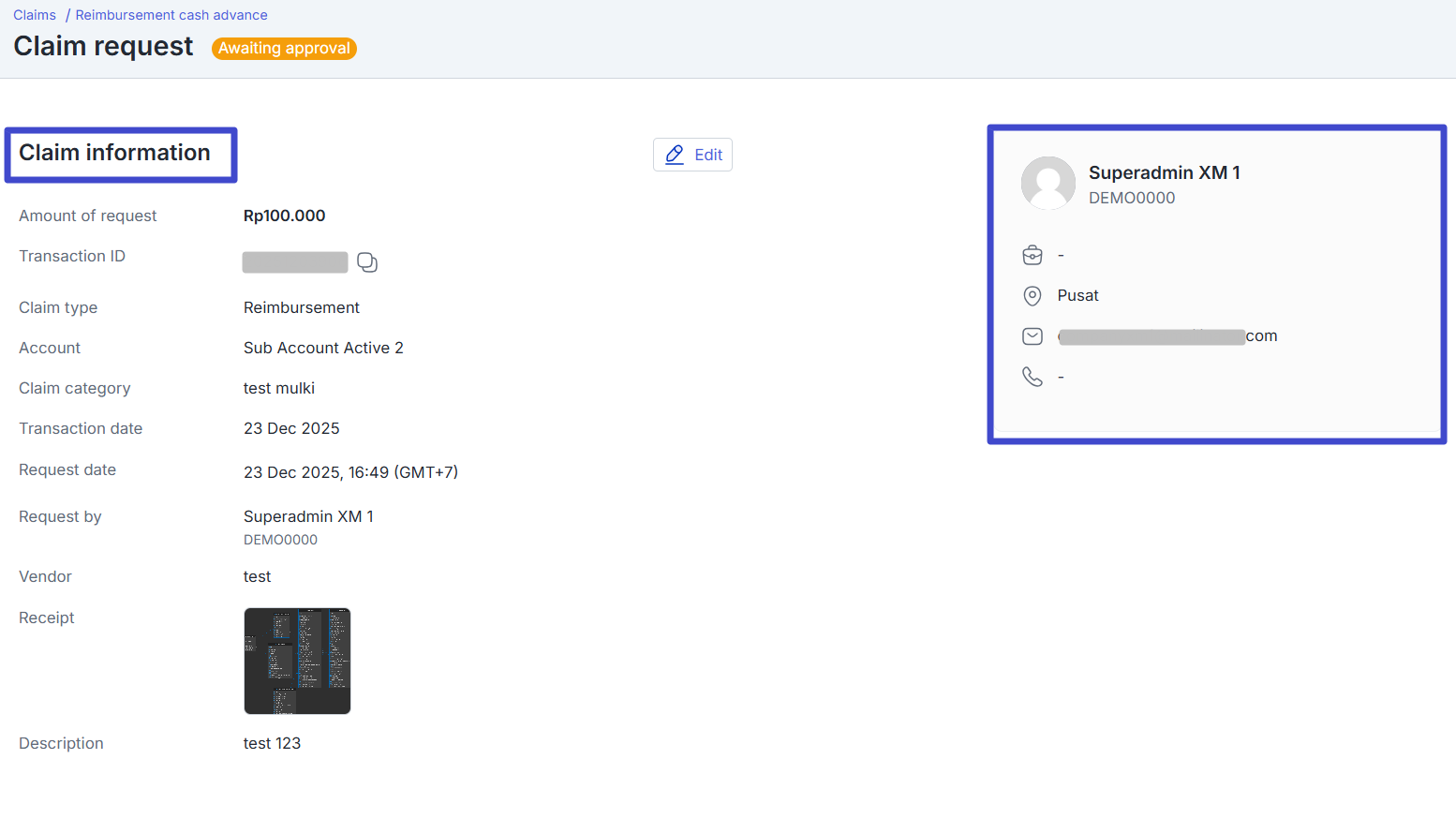Open the receipt image thumbnail
1456x819 pixels.
pos(297,661)
